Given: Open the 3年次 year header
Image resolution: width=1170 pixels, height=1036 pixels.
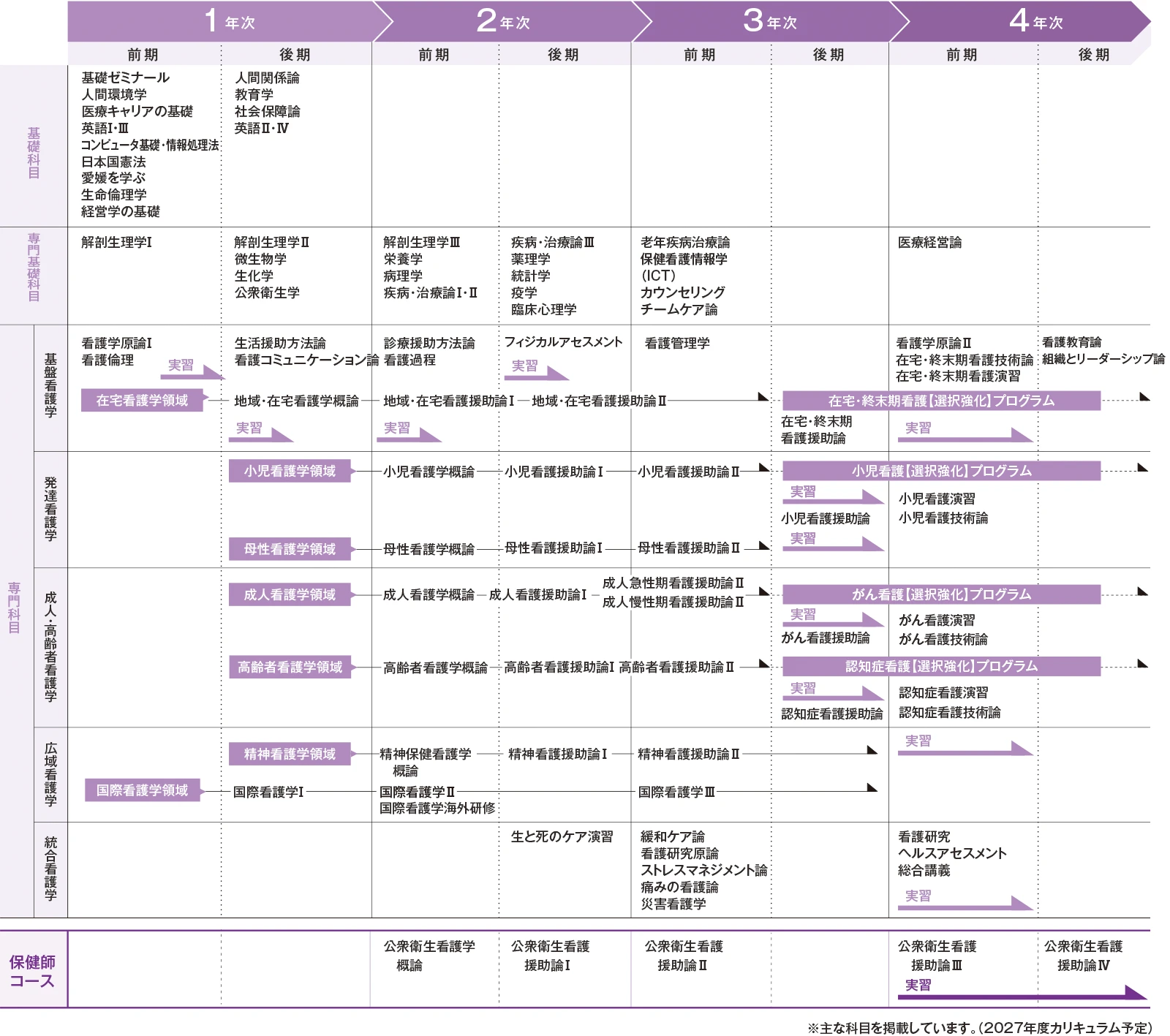Looking at the screenshot, I should pyautogui.click(x=769, y=22).
